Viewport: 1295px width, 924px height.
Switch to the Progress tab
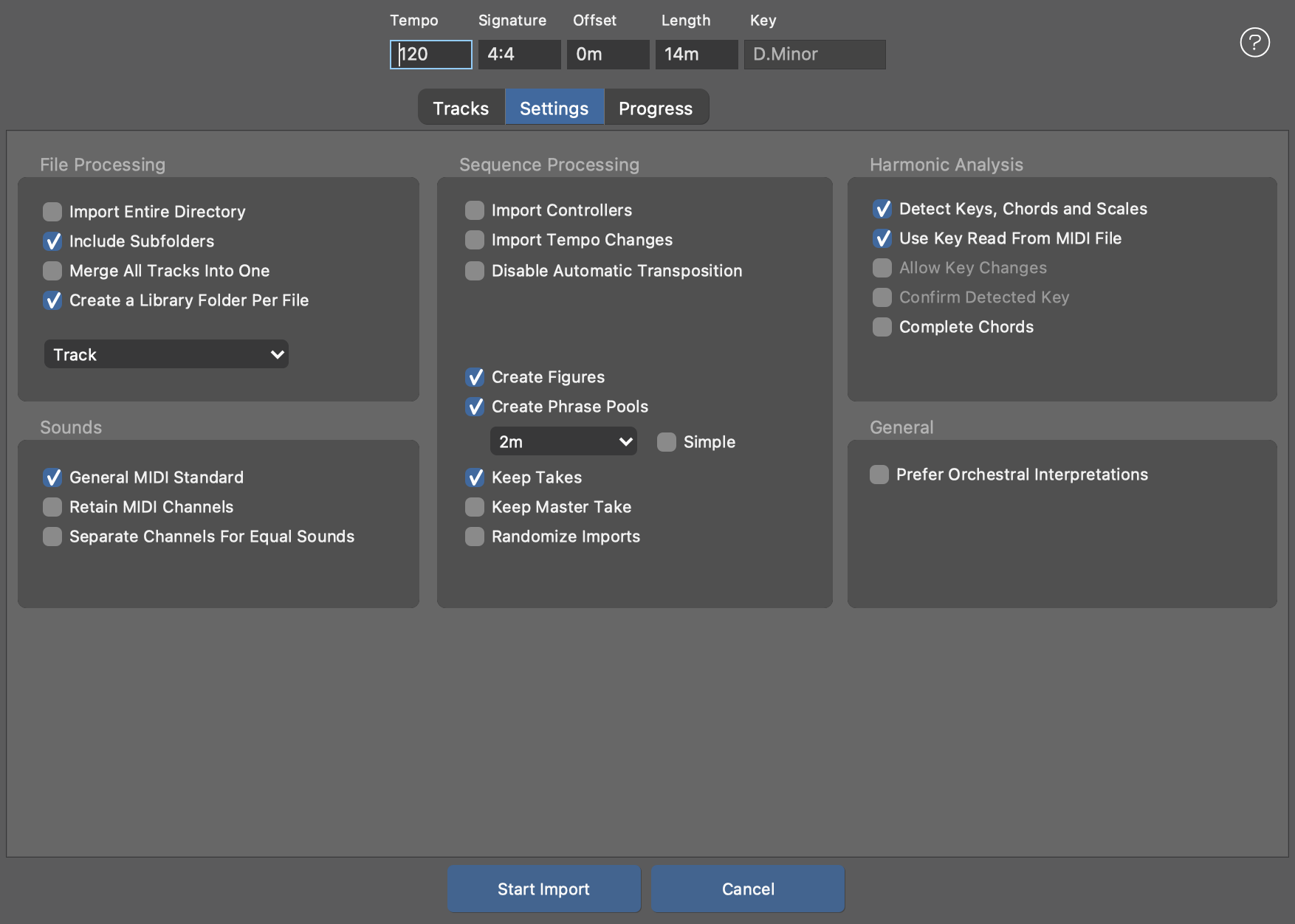(656, 108)
